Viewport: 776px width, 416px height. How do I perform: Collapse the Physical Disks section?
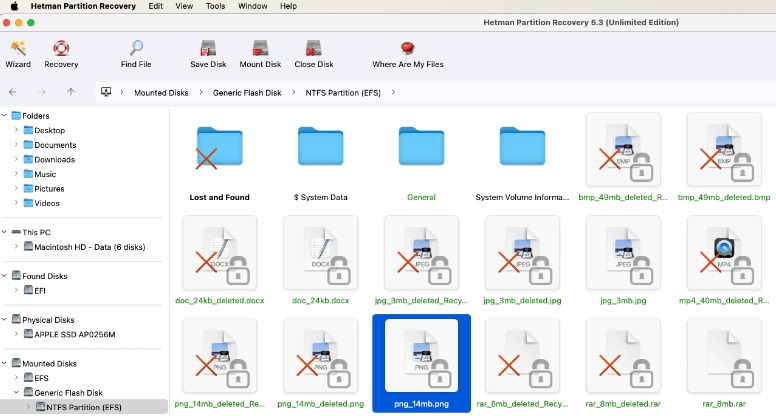pos(4,319)
